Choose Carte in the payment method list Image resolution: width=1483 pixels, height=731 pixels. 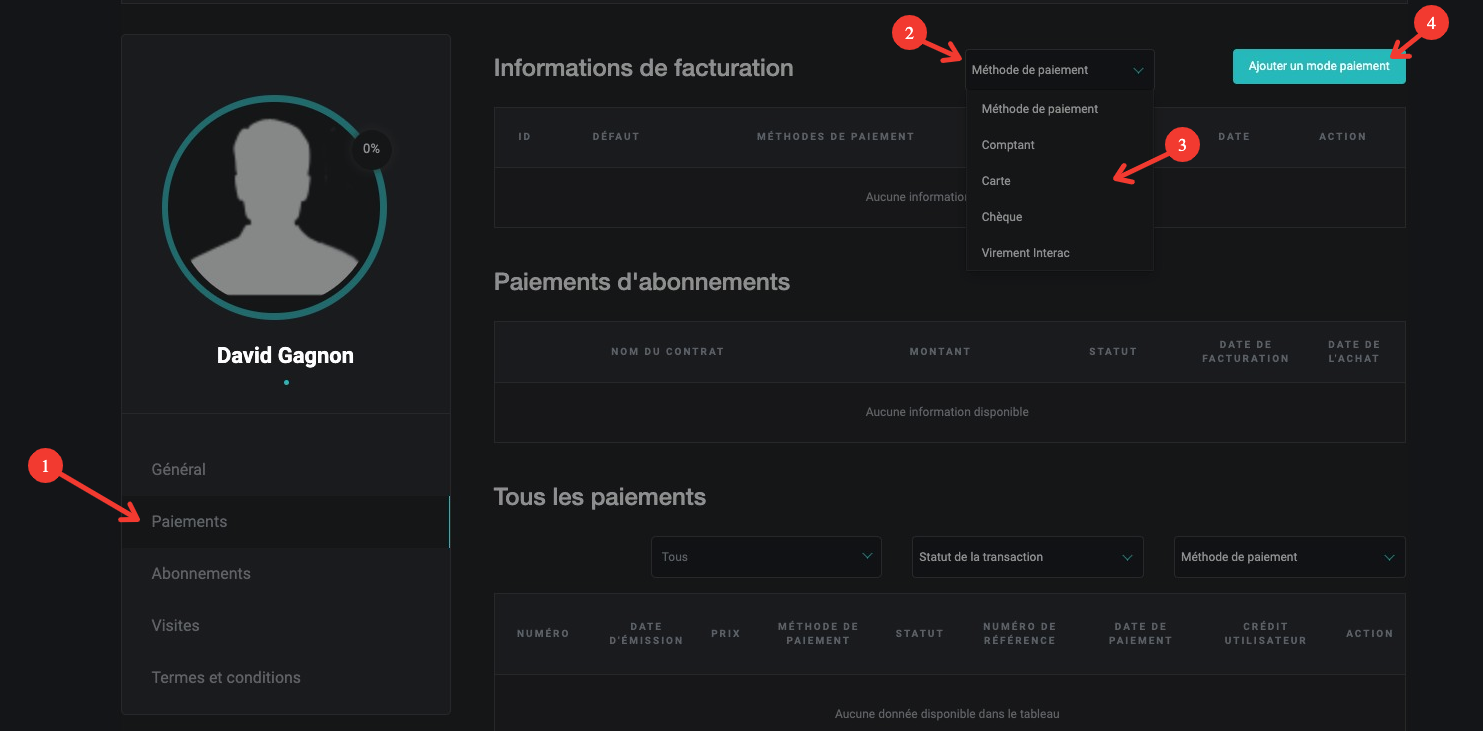(x=996, y=181)
